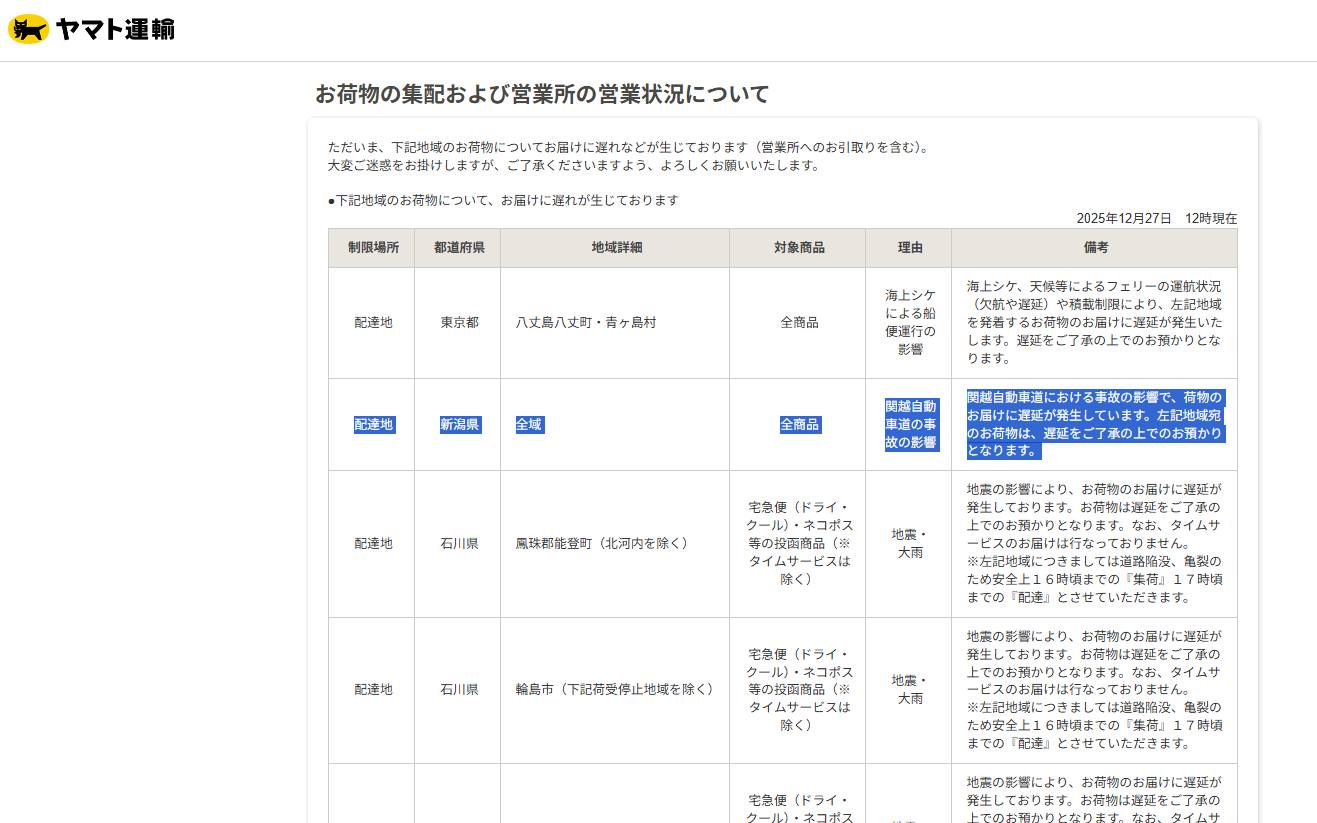Click the 東京都 prefecture cell
The height and width of the screenshot is (823, 1317).
[459, 322]
